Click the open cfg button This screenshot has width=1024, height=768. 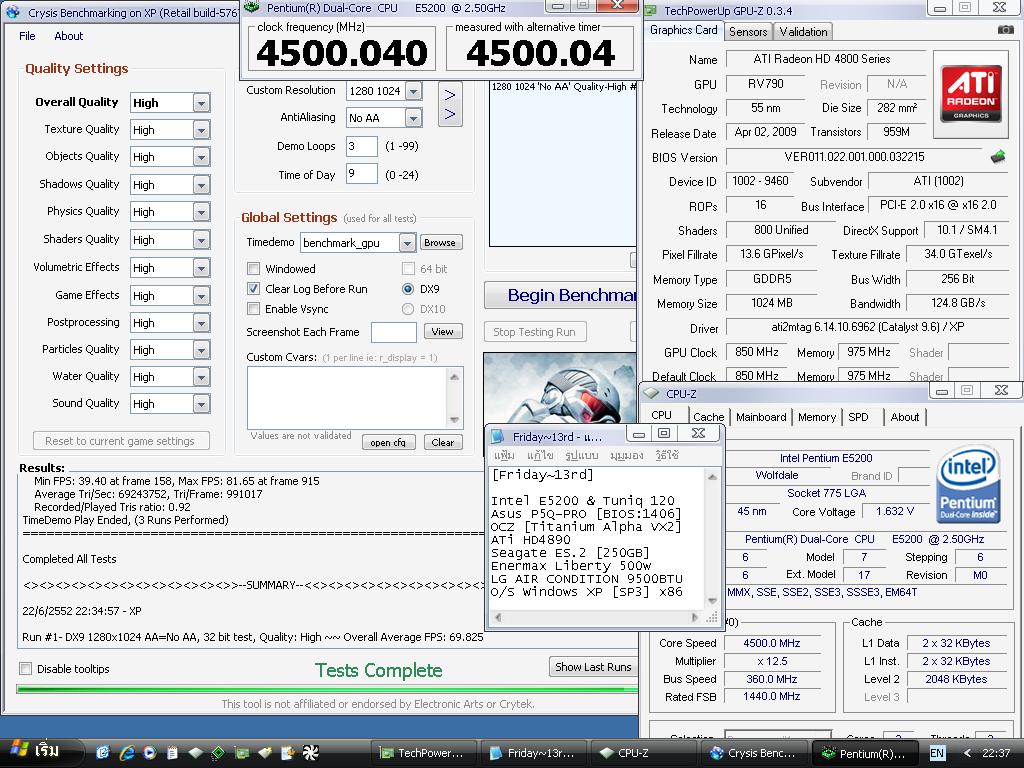pyautogui.click(x=387, y=442)
